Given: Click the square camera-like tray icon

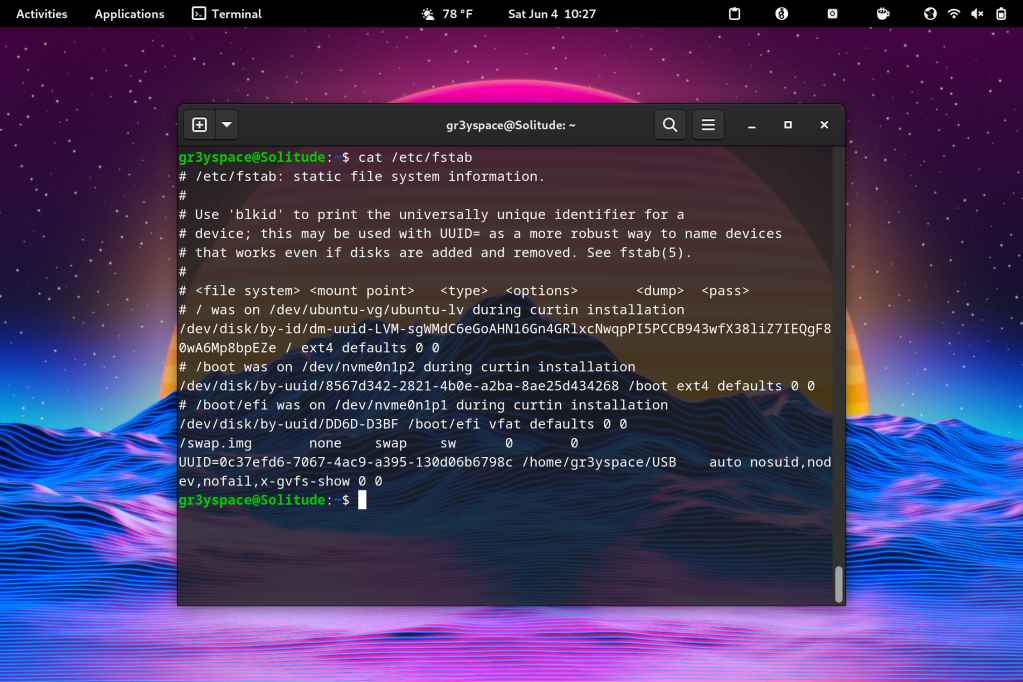Looking at the screenshot, I should click(x=832, y=14).
